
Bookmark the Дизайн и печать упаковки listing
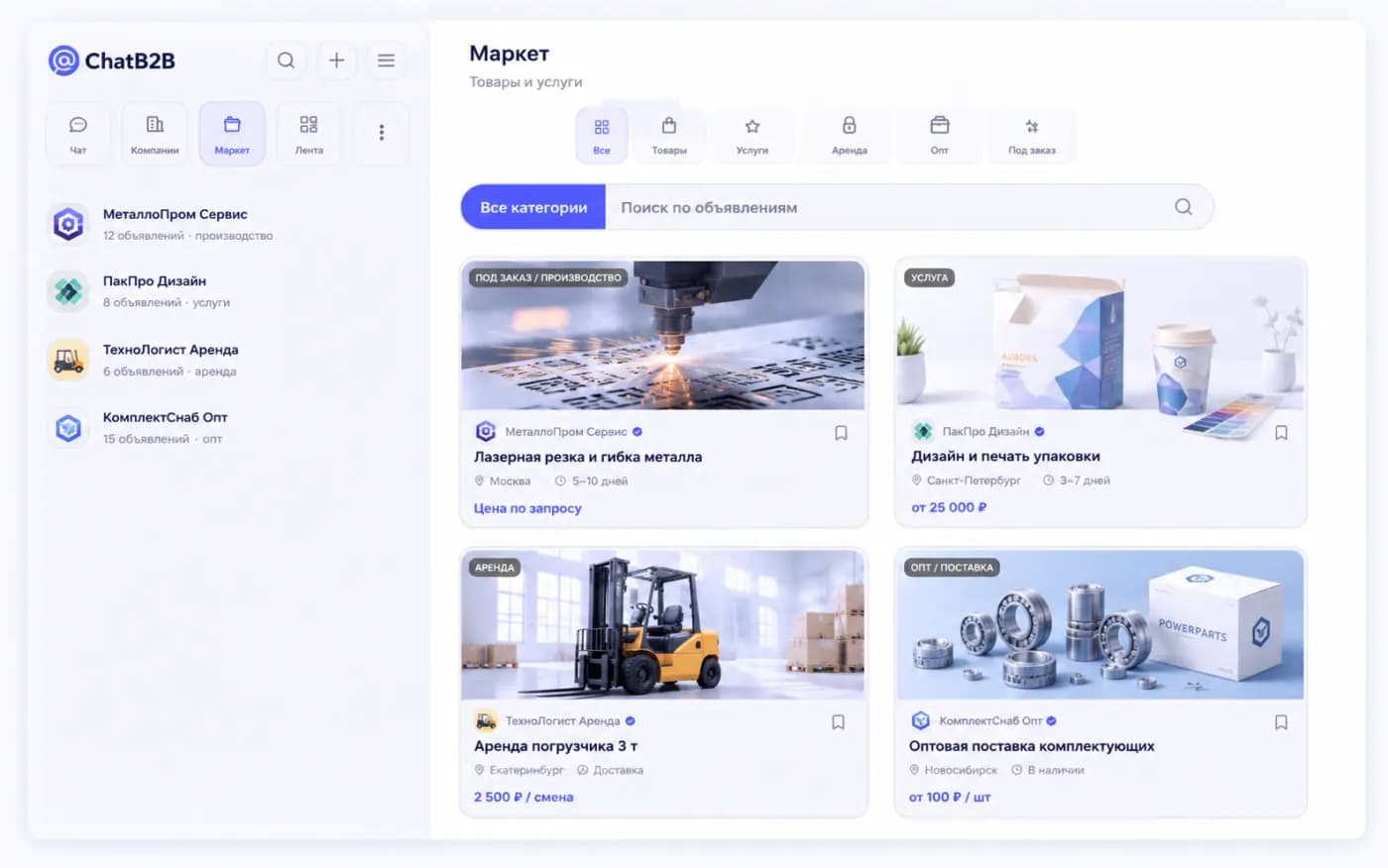click(x=1281, y=433)
